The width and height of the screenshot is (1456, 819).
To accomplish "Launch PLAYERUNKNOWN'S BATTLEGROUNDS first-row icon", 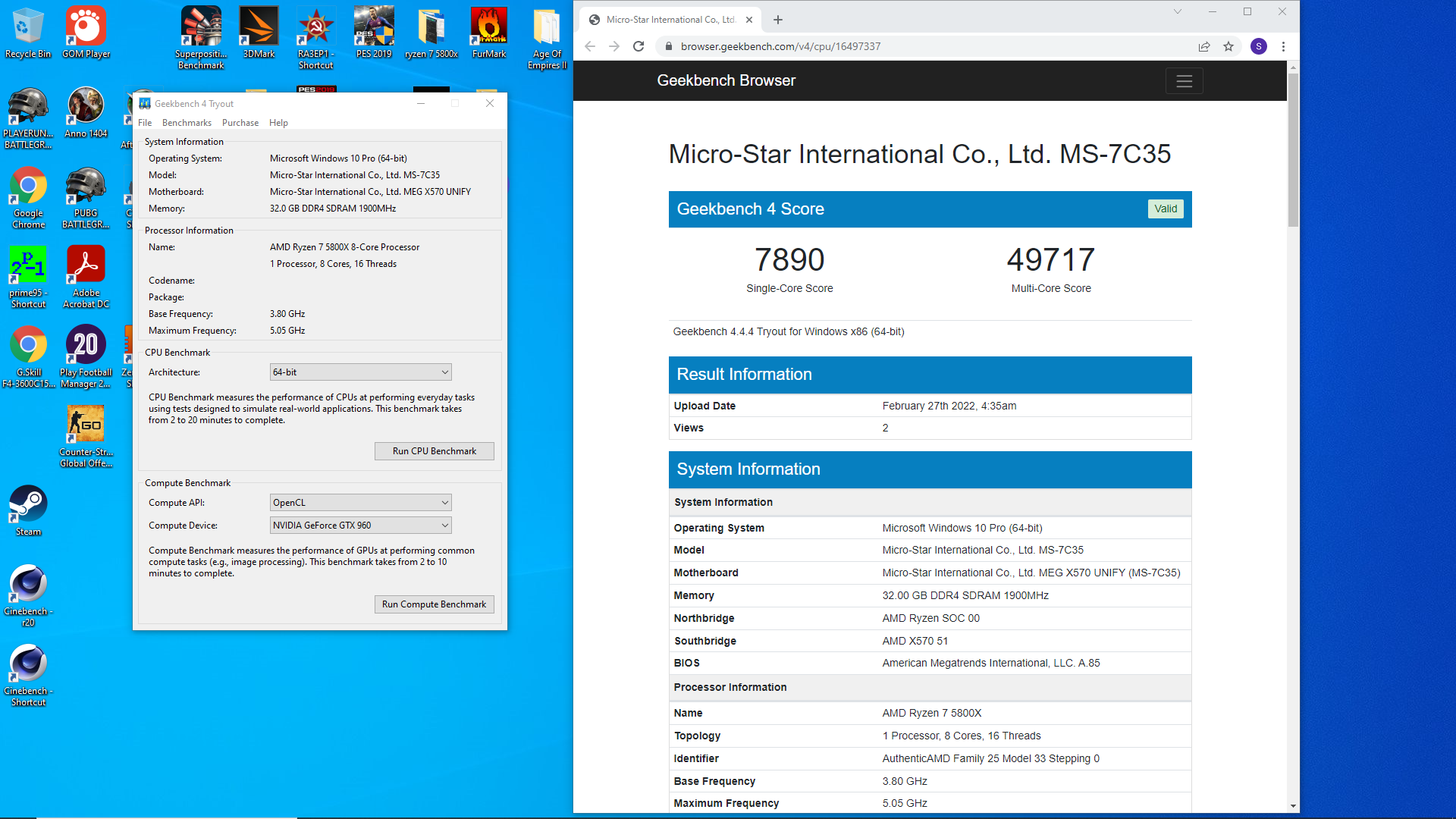I will coord(28,118).
